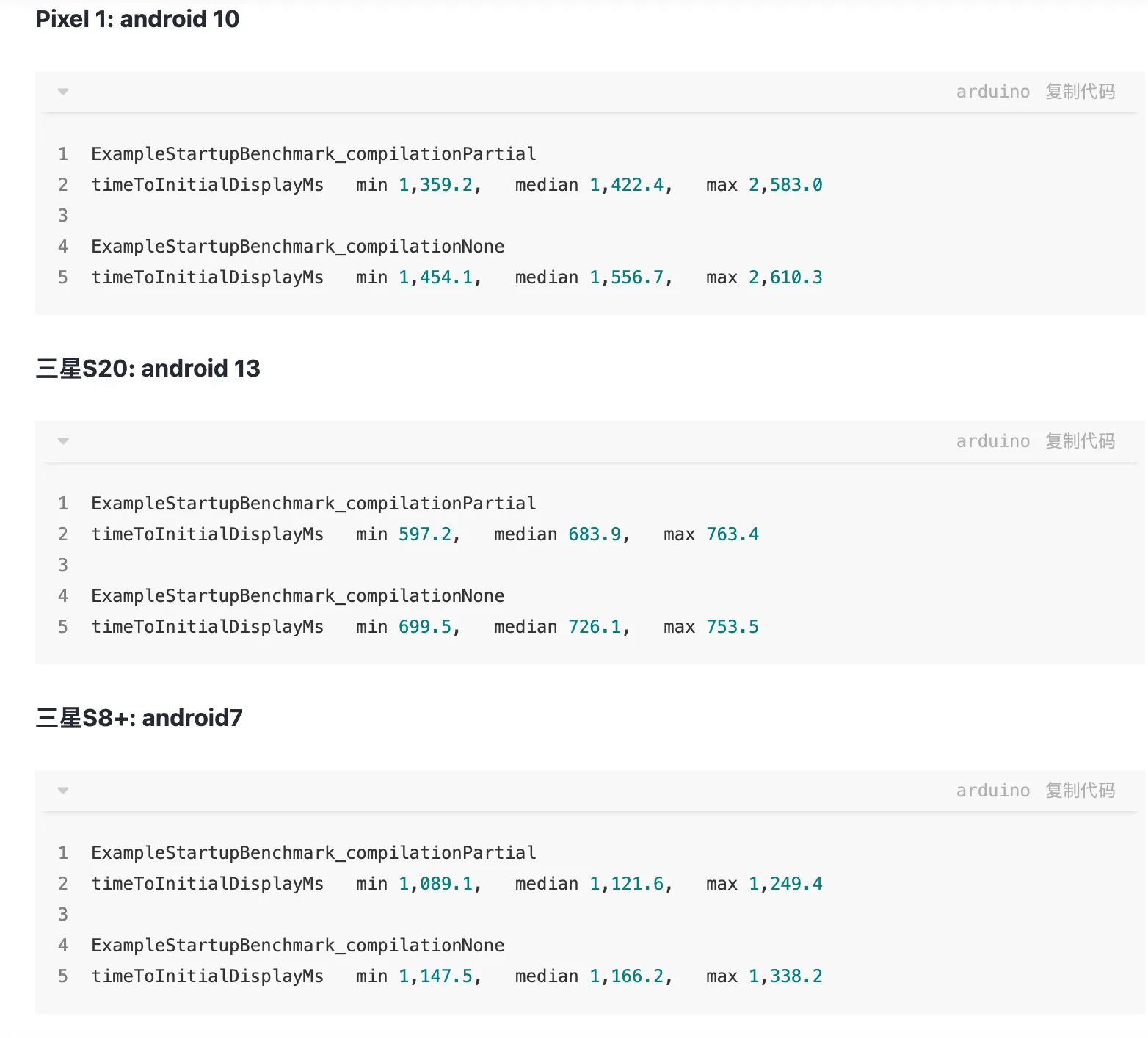
Task: Click the max value 1,249.4
Action: [785, 884]
